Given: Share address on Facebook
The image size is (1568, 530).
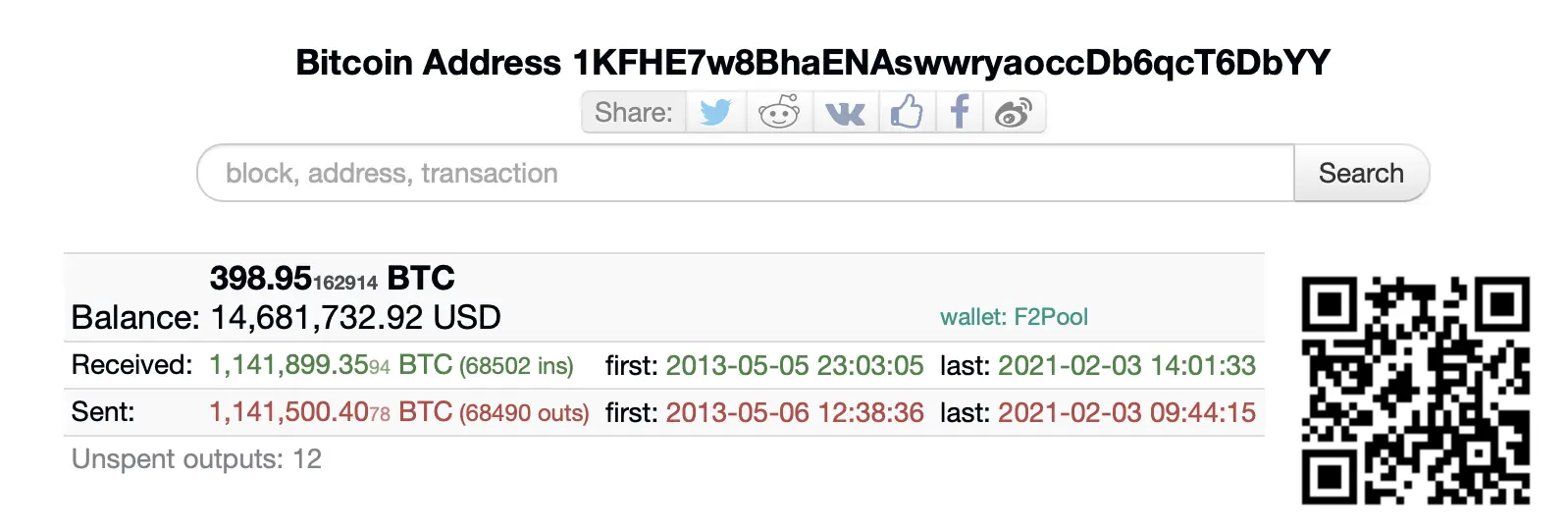Looking at the screenshot, I should click(x=960, y=112).
